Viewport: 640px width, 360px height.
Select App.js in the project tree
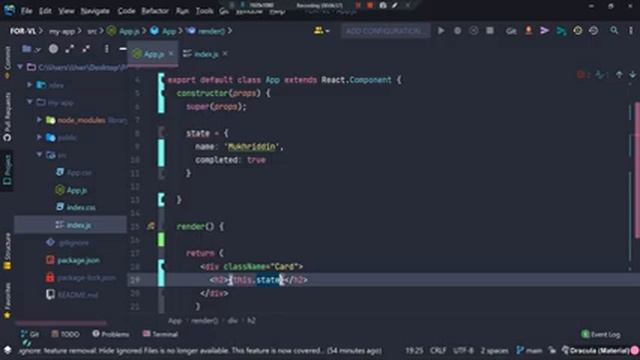71,190
